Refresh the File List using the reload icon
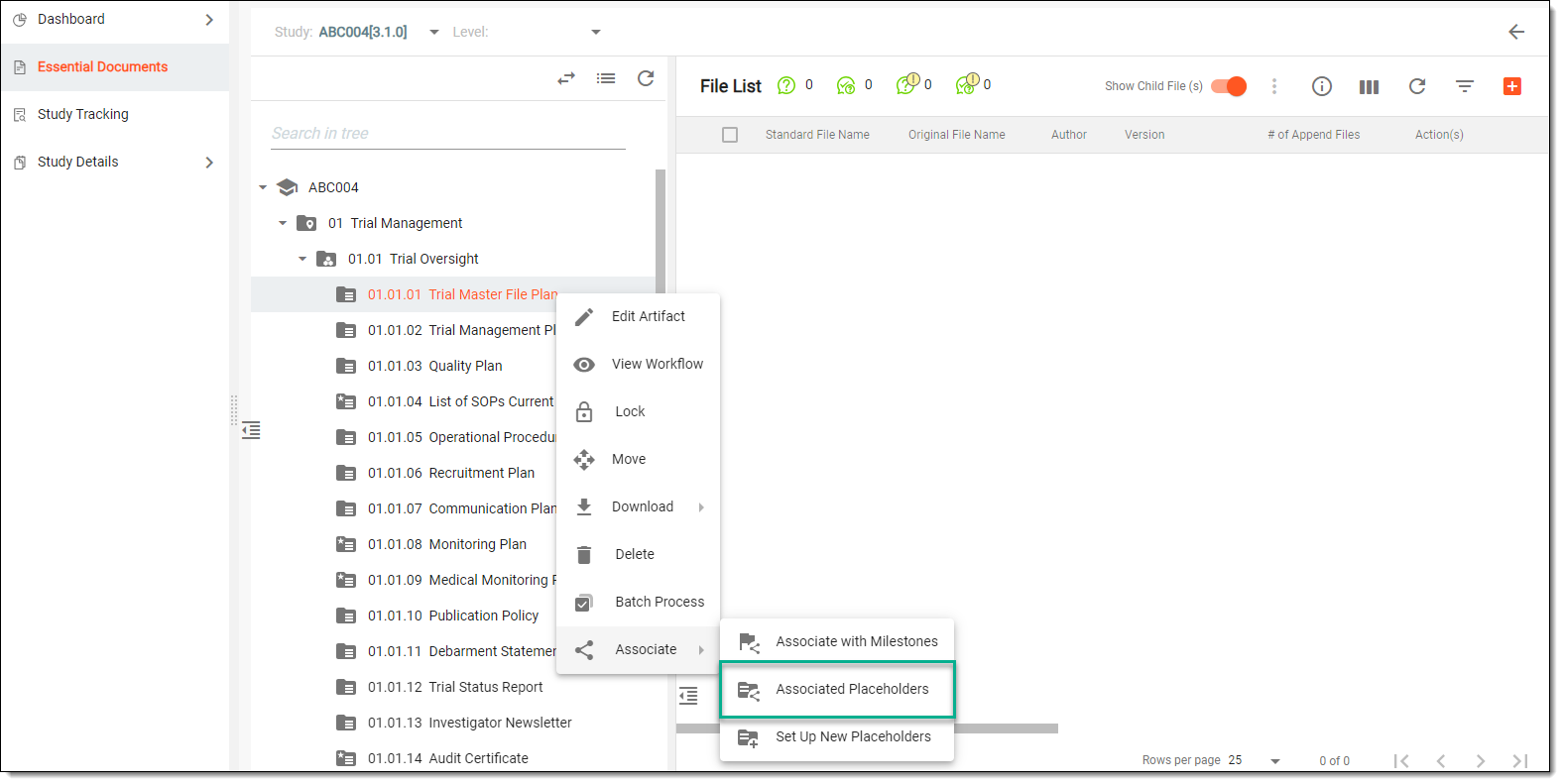 (x=1417, y=86)
